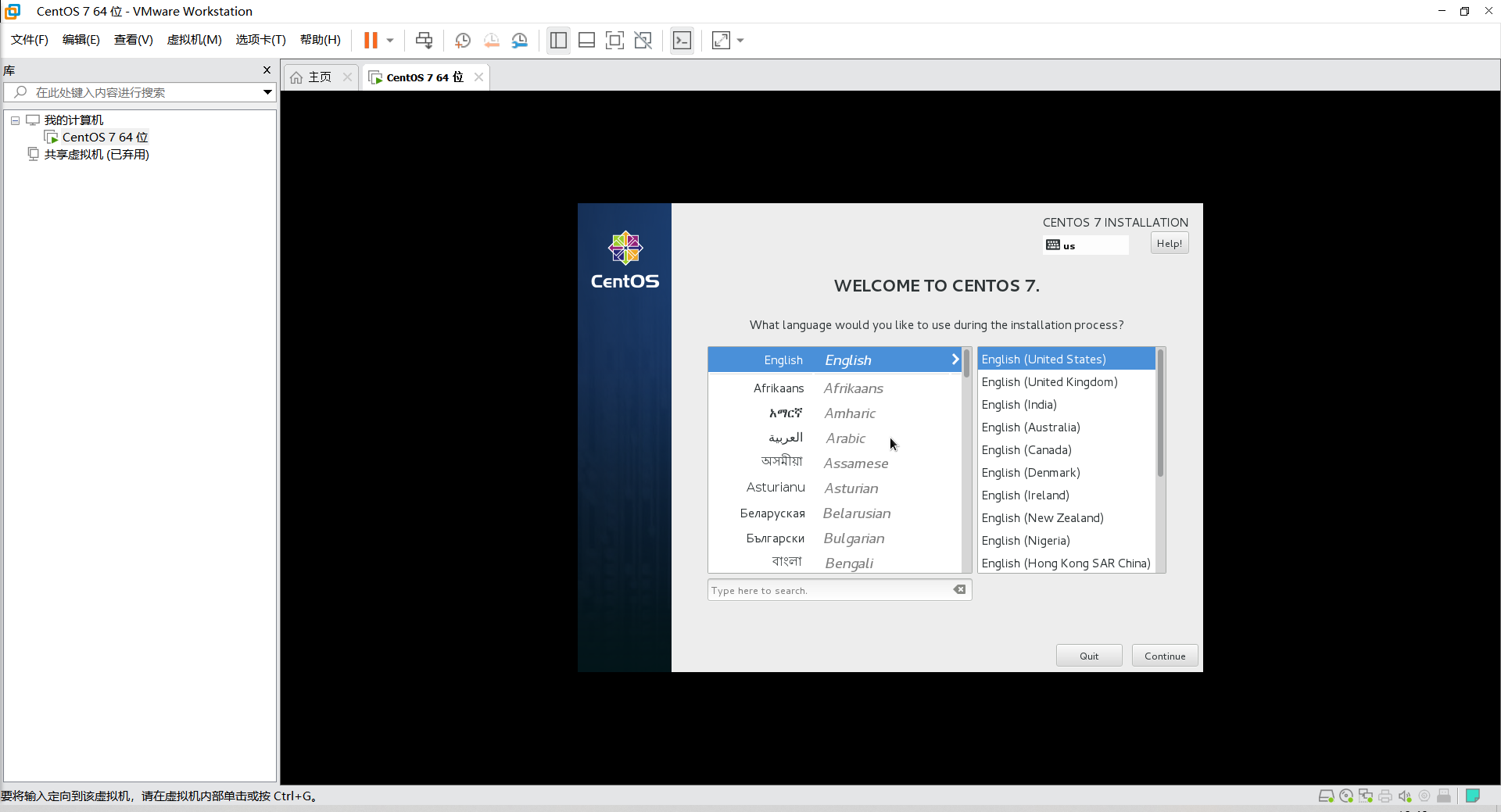Select the highlighted English language row
Viewport: 1501px width, 812px height.
point(834,359)
